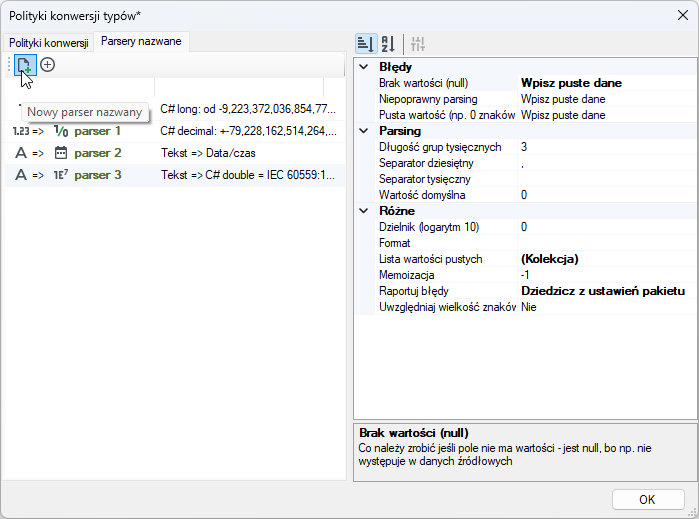Select the Alphabetical A-Z sort icon

tap(388, 44)
